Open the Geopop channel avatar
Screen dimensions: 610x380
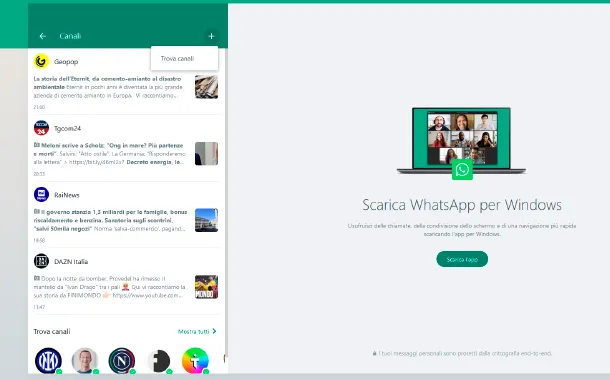click(x=41, y=61)
